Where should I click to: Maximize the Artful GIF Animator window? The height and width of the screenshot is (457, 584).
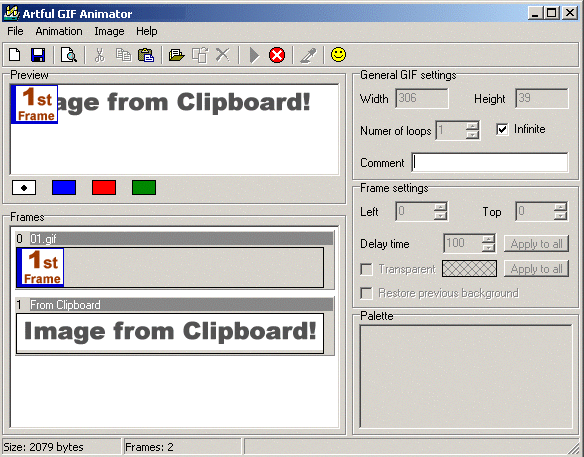coord(551,13)
